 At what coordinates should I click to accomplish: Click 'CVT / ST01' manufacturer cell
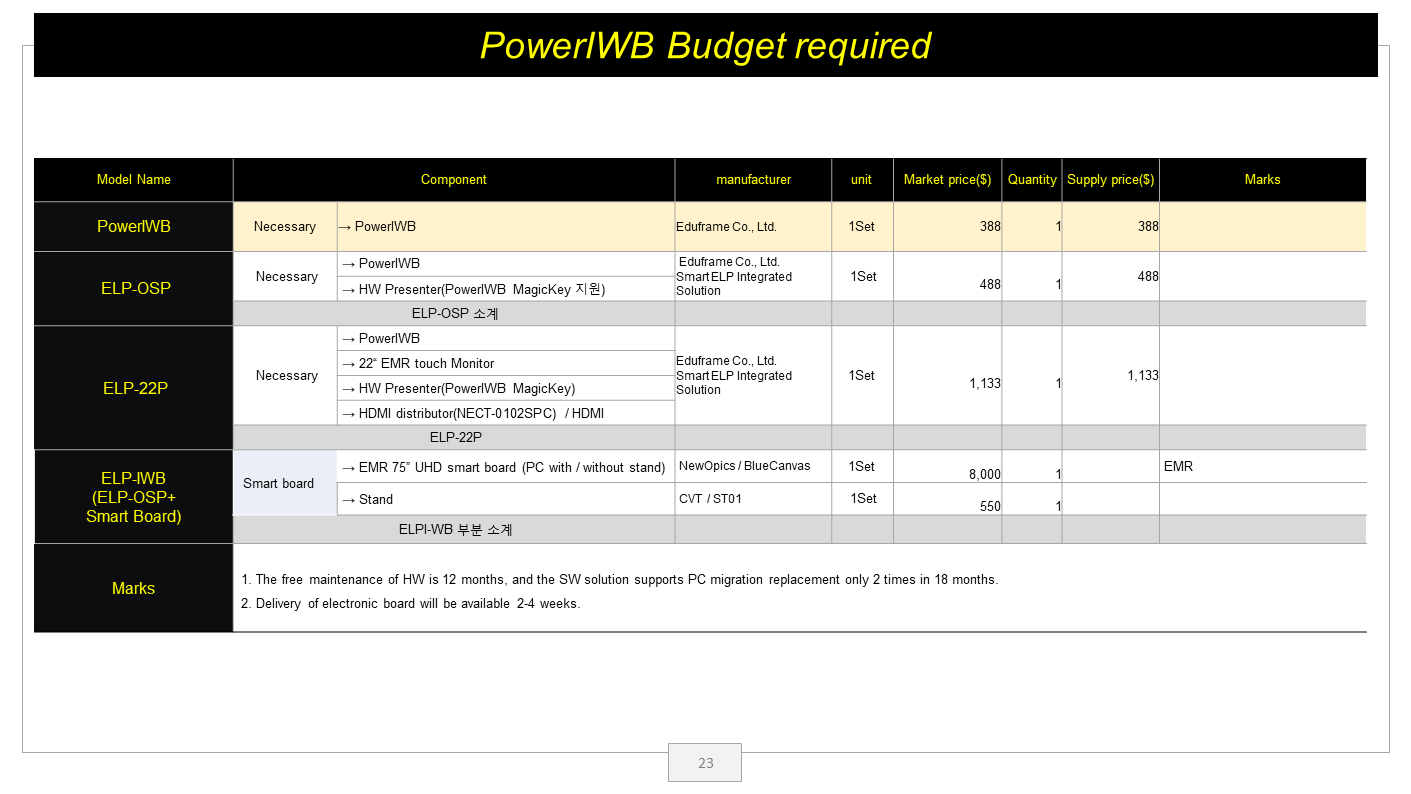[x=753, y=499]
